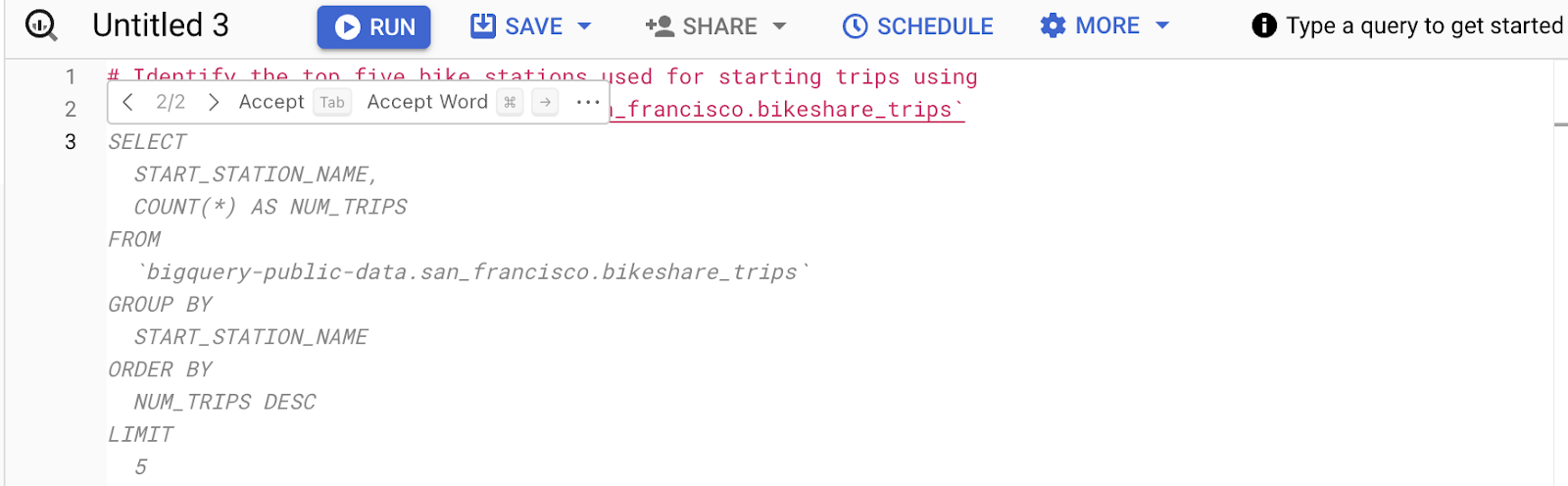Click the SAVE disk icon
The height and width of the screenshot is (486, 1568).
(483, 25)
